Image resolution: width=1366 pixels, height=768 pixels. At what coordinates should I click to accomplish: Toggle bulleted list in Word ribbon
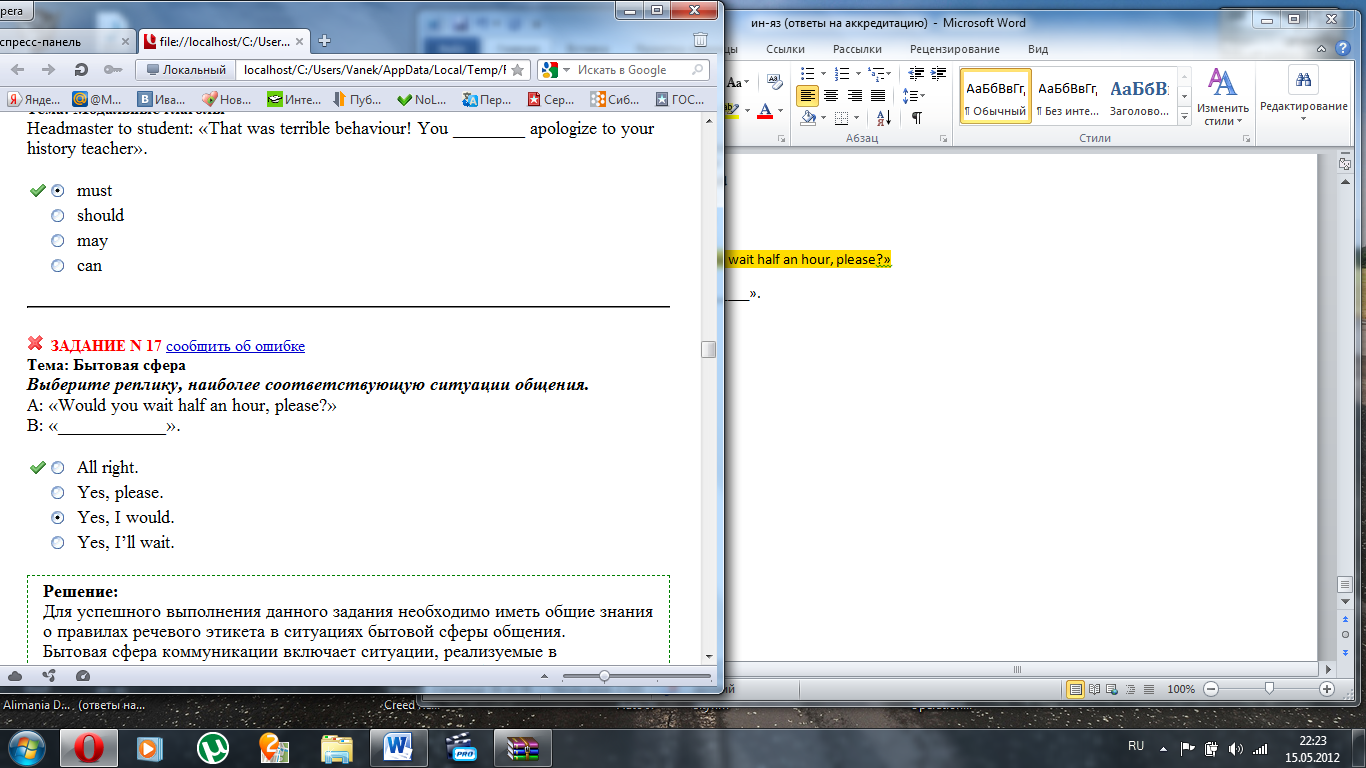pyautogui.click(x=808, y=73)
